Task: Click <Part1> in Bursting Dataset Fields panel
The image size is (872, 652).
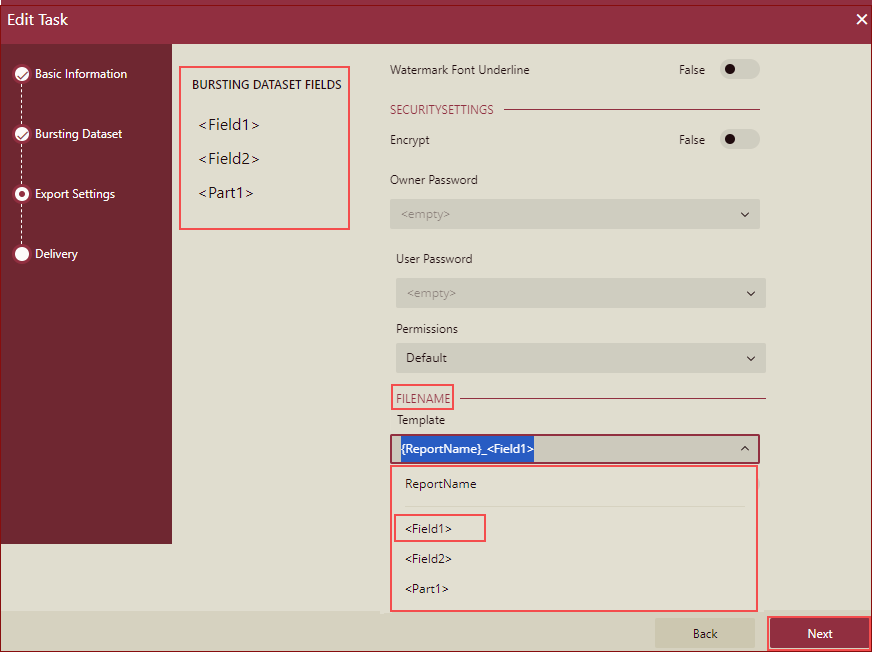Action: pos(222,192)
